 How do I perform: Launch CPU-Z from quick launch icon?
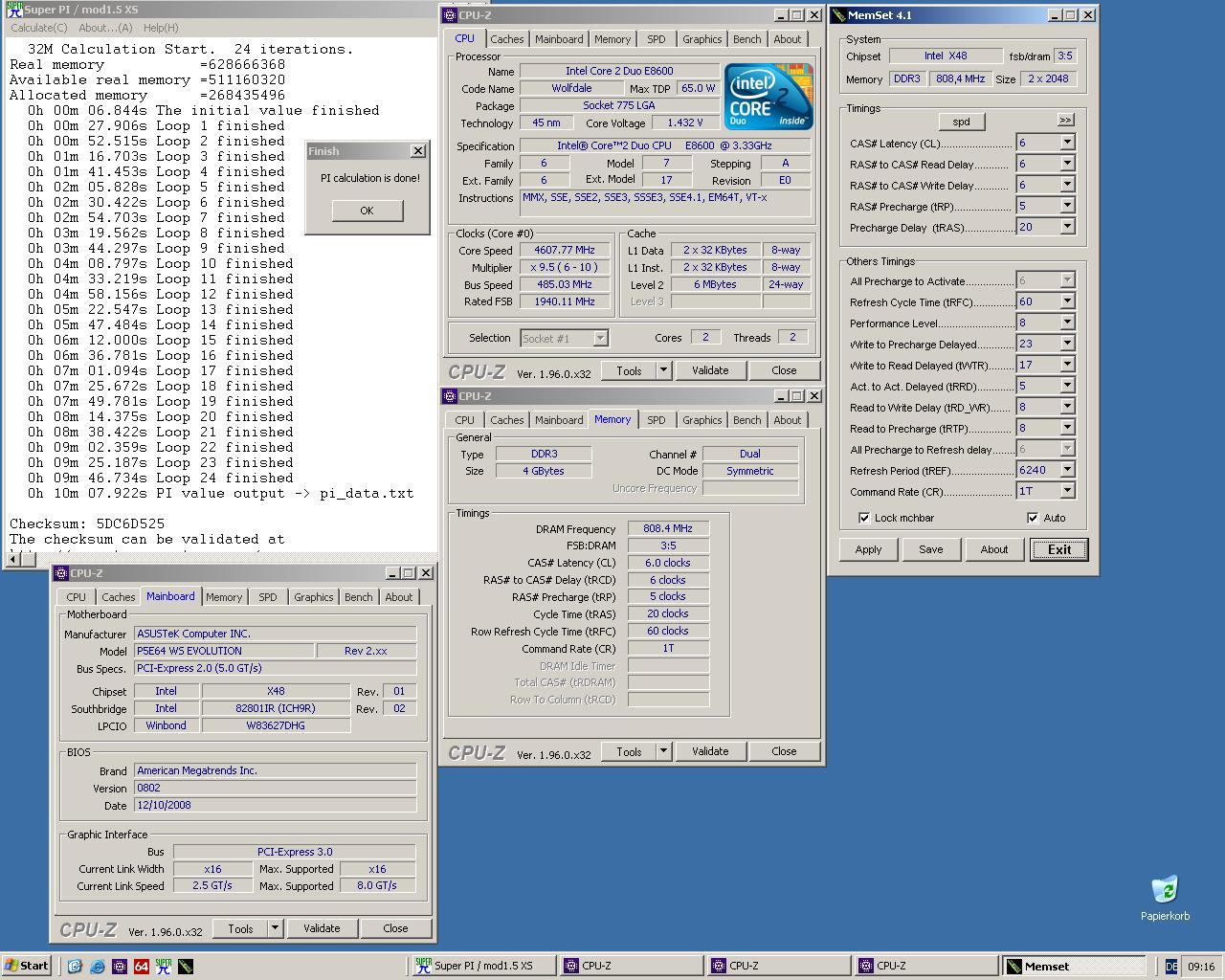(x=120, y=967)
